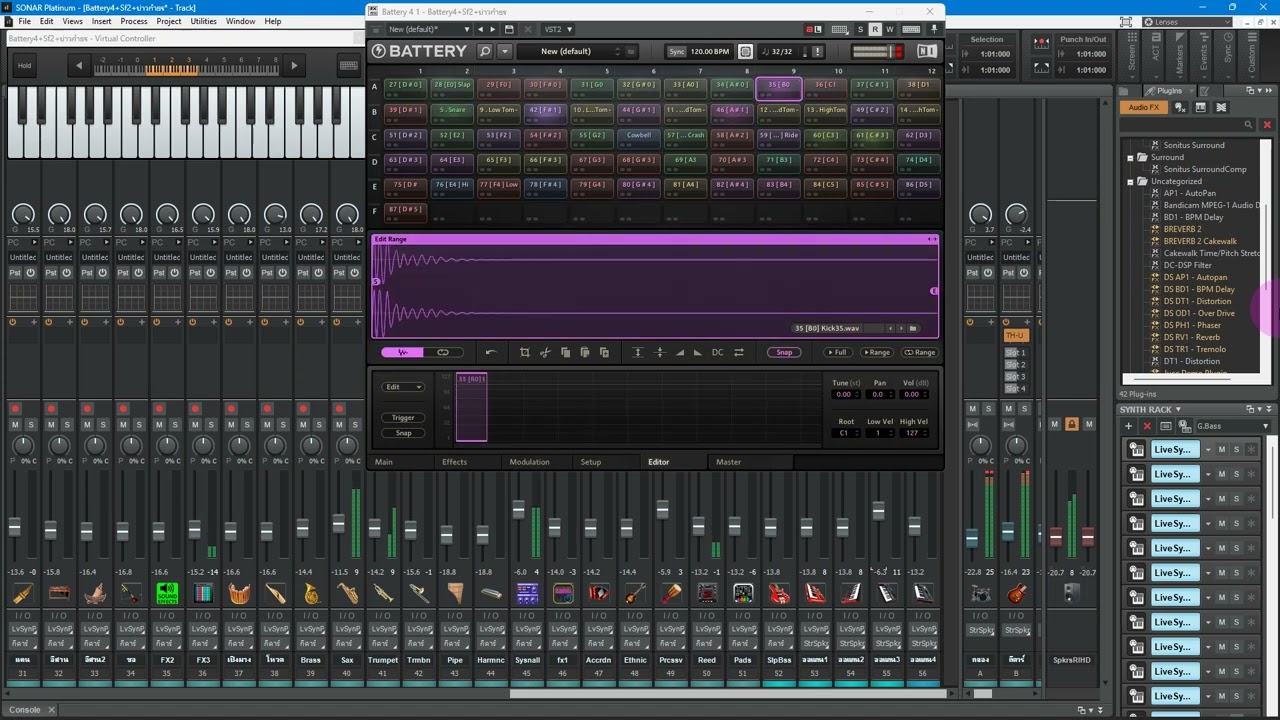The width and height of the screenshot is (1280, 720).
Task: Click the keyboard icon in Virtual Controller
Action: (348, 66)
